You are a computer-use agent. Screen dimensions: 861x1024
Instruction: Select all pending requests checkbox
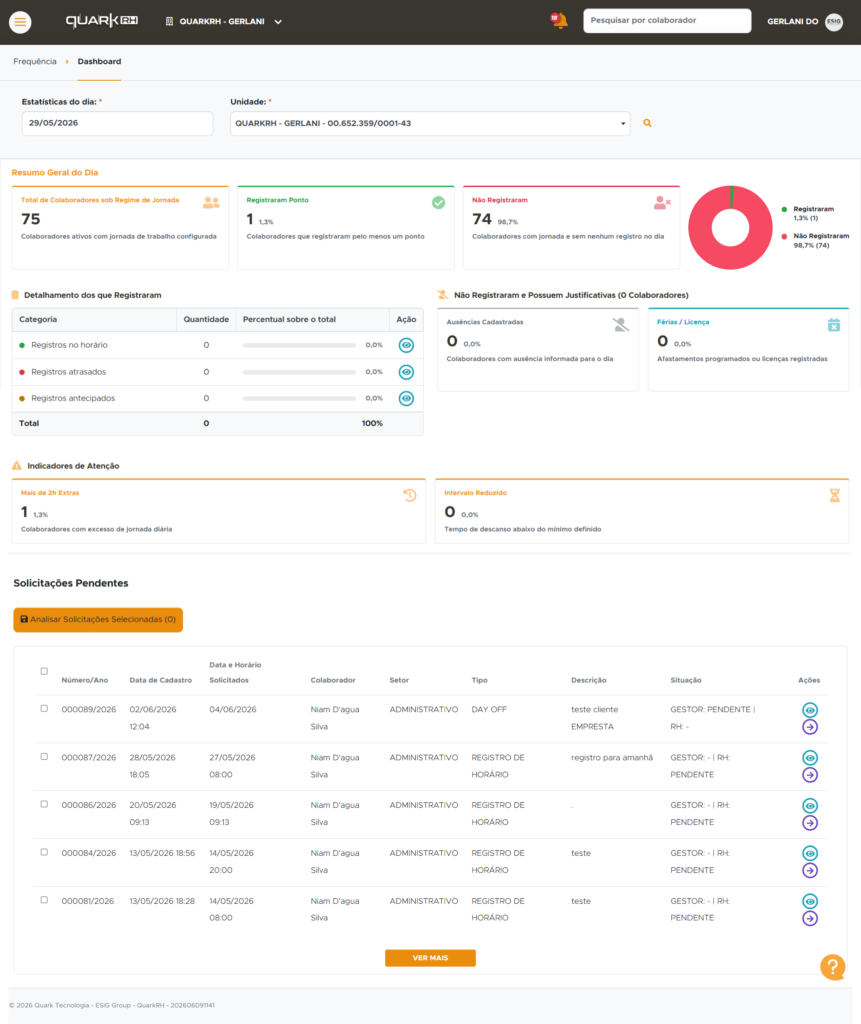point(44,671)
